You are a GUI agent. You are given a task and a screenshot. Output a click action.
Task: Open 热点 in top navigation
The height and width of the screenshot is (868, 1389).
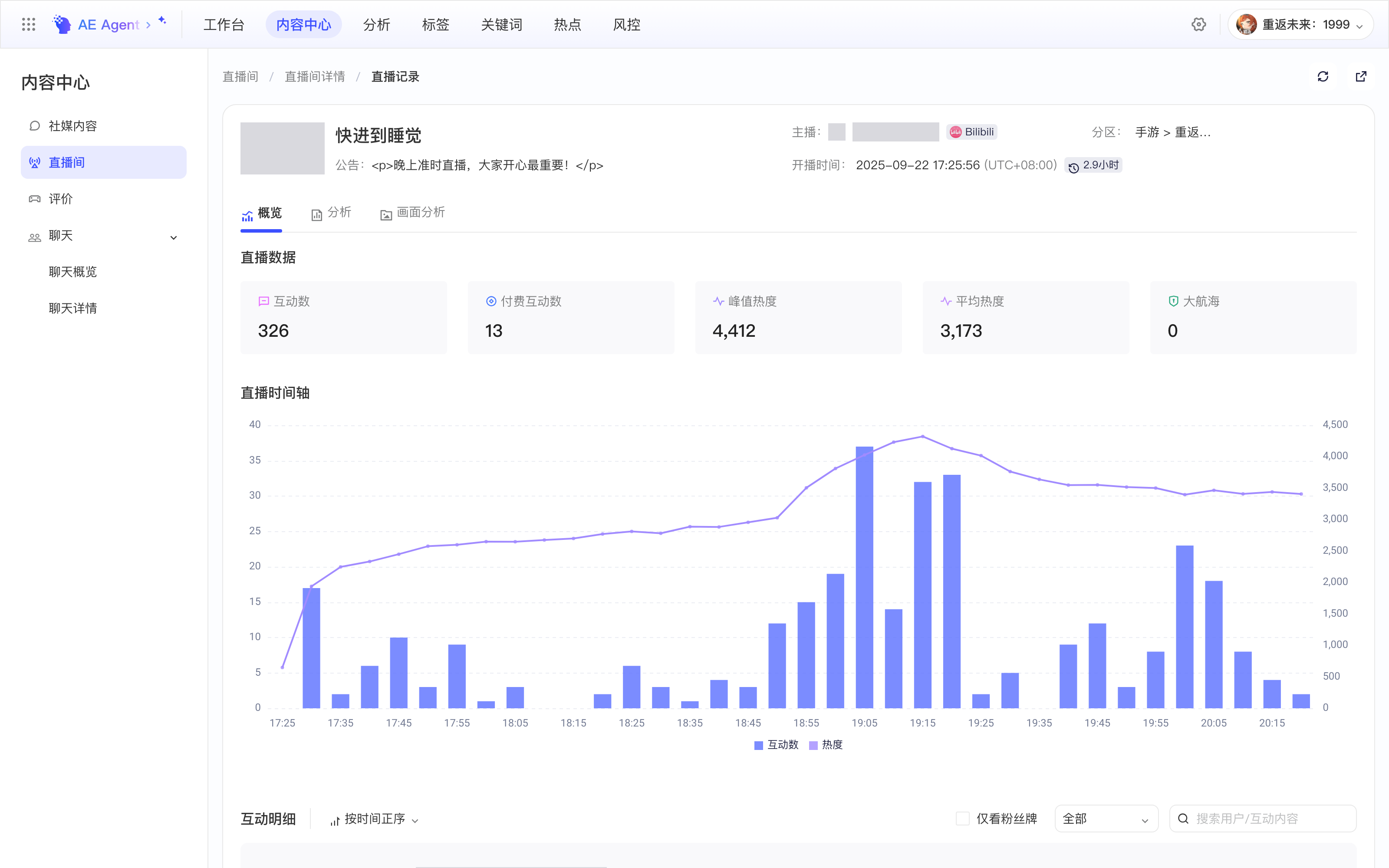568,25
